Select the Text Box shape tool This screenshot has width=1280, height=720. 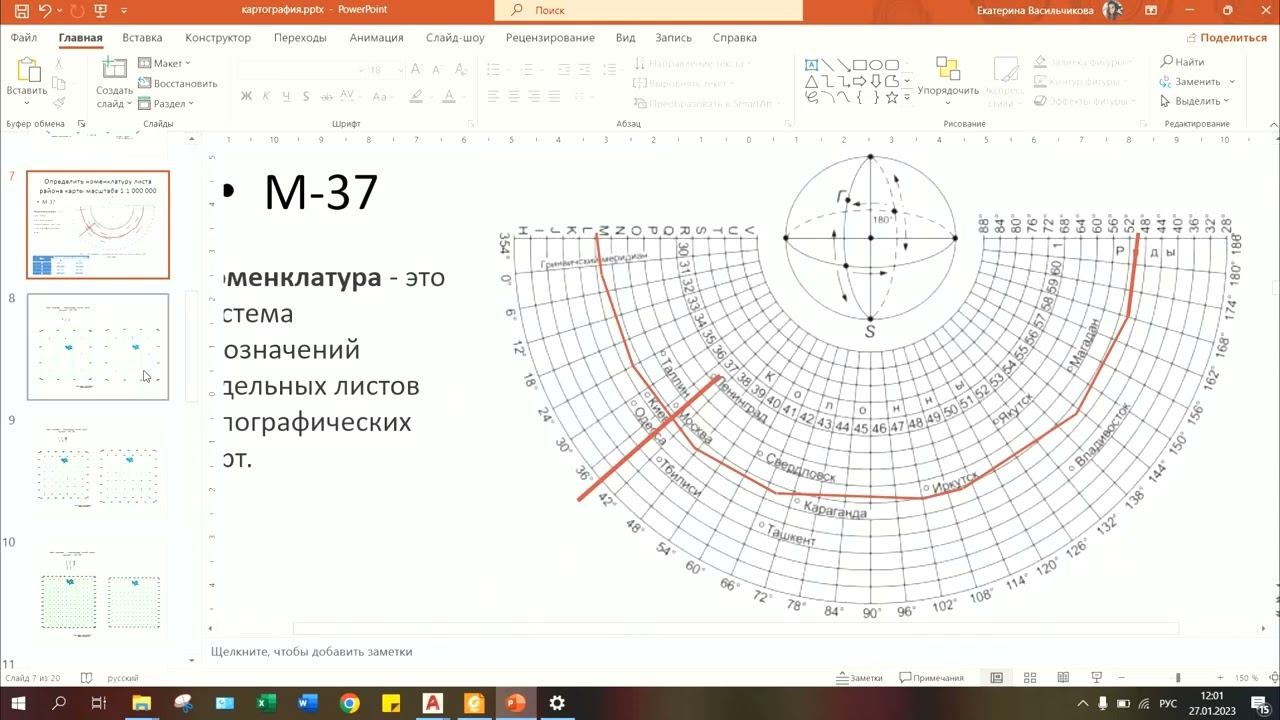(812, 64)
